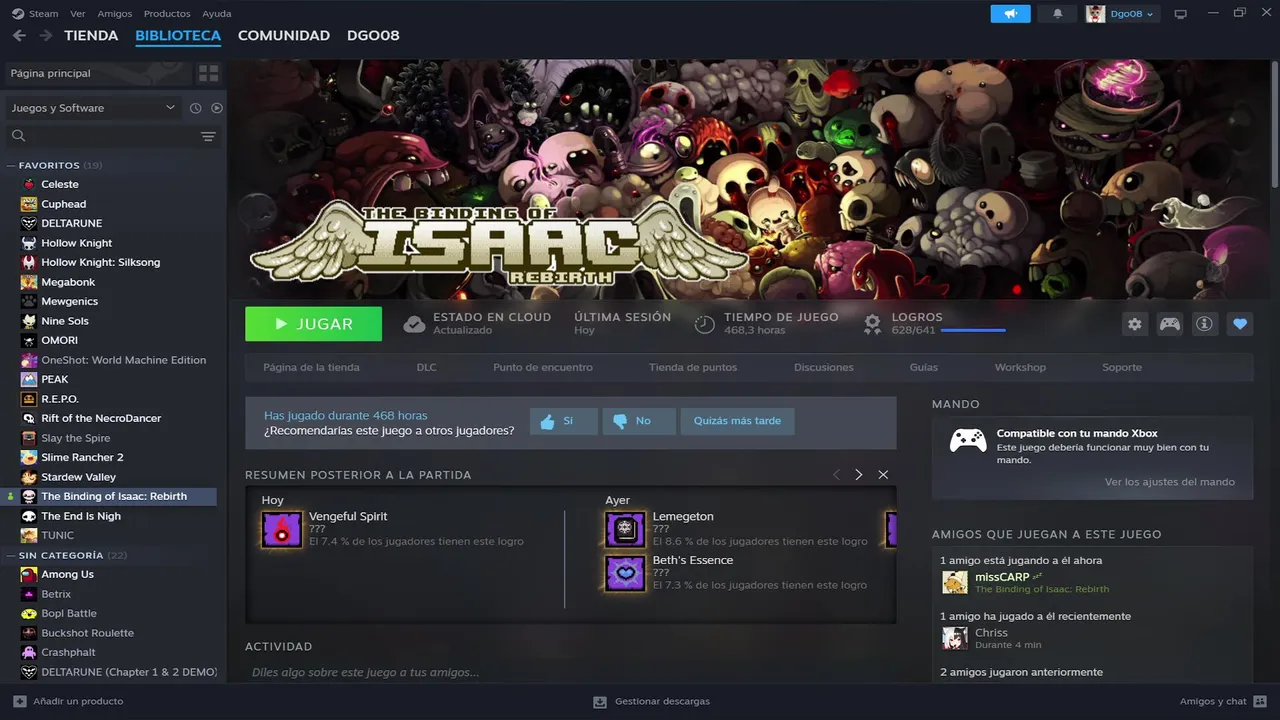Open Gestionar descargas
1280x720 pixels.
pos(652,701)
